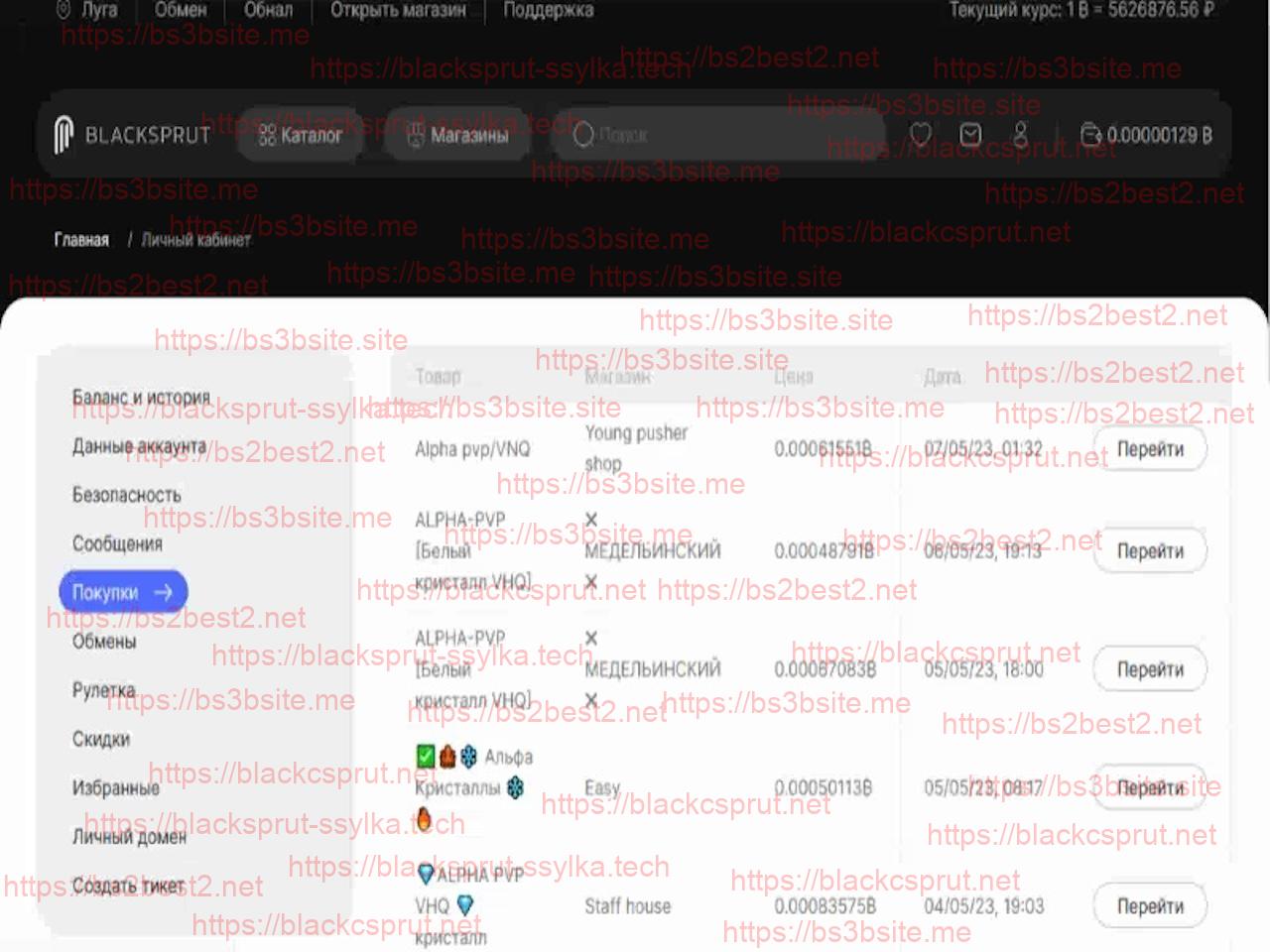Click the date 04/05/23, 19:03
This screenshot has width=1270, height=952.
(x=983, y=906)
